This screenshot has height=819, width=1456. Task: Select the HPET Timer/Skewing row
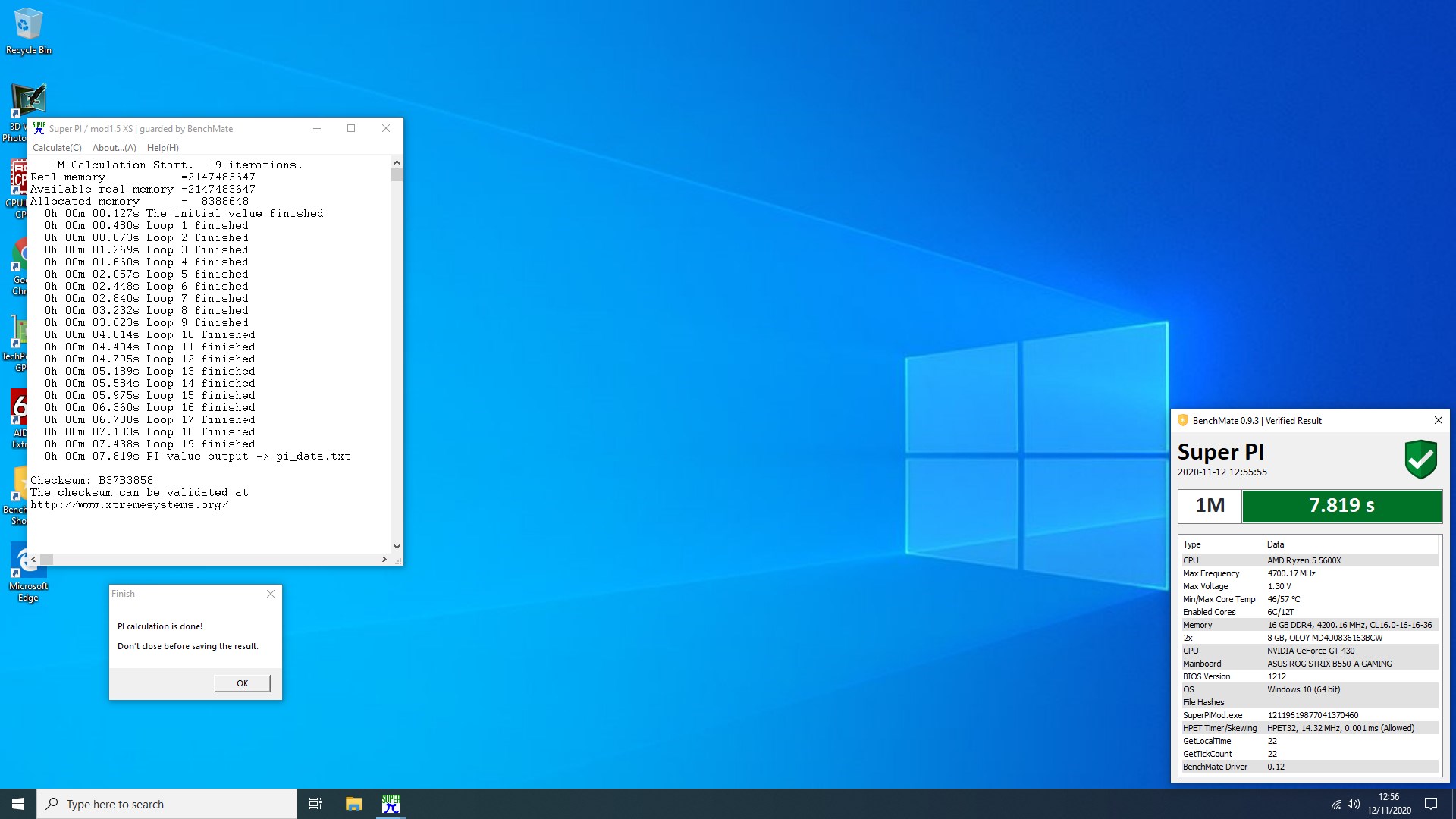click(1309, 728)
